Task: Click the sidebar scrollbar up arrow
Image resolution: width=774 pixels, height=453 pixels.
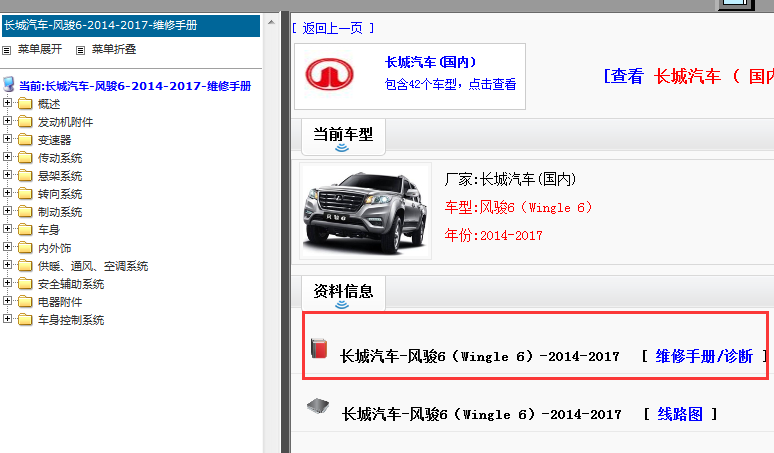Action: tap(271, 22)
